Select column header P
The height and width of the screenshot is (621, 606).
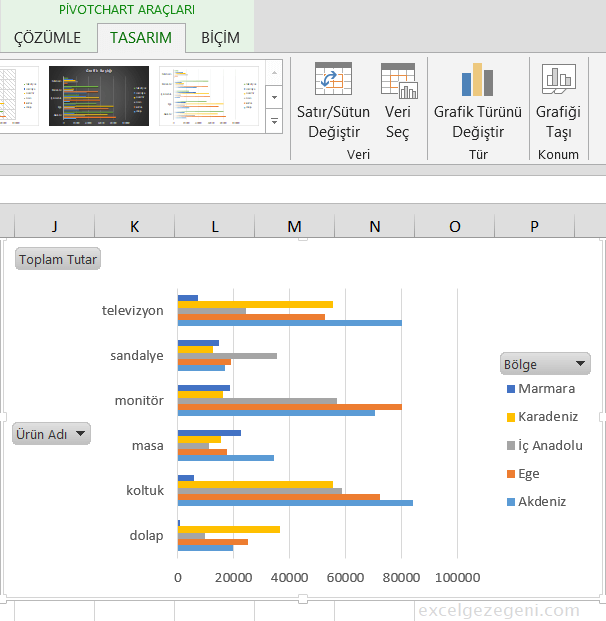point(534,226)
